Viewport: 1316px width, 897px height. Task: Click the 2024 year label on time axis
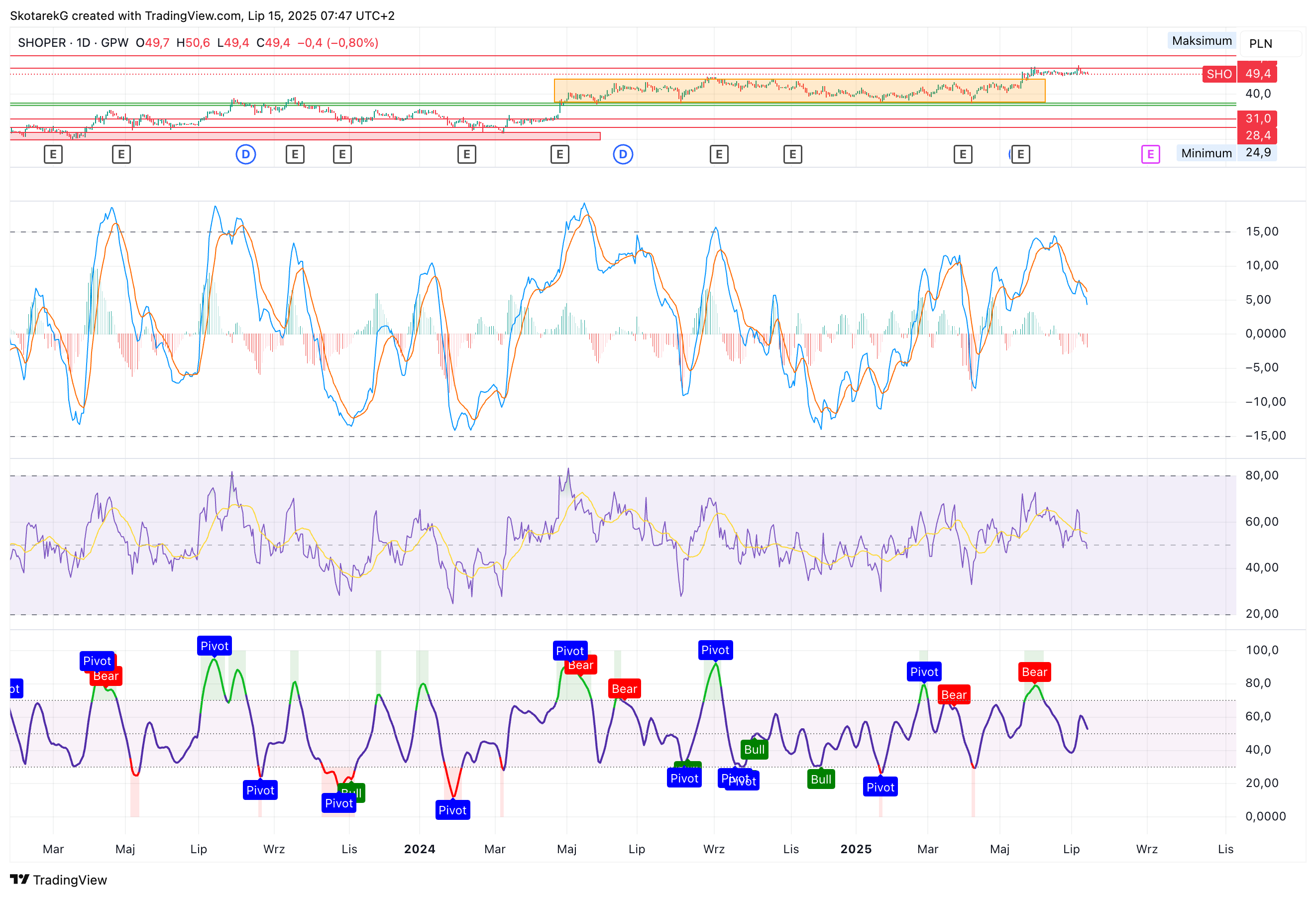[420, 849]
